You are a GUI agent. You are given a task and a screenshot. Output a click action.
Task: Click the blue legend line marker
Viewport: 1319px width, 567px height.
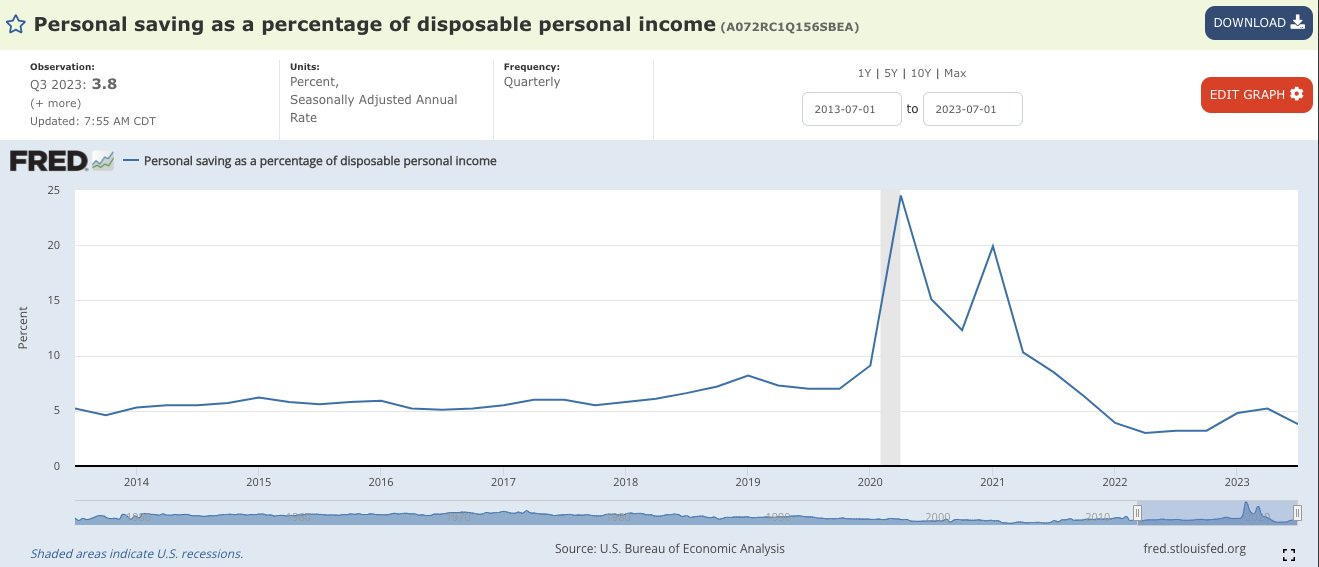click(x=130, y=160)
